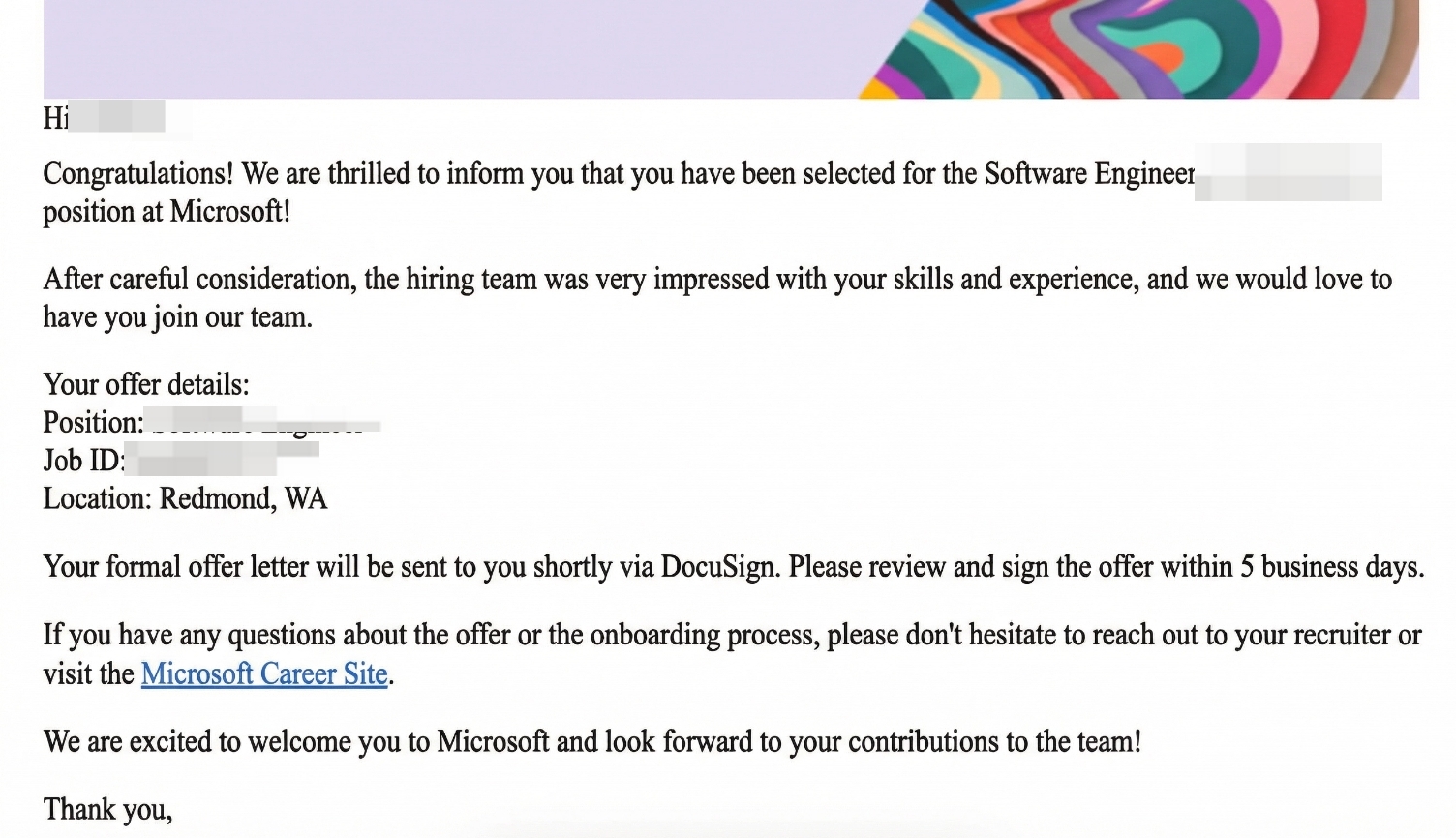This screenshot has width=1456, height=838.
Task: Click the "Hi" greeting text
Action: coord(55,118)
